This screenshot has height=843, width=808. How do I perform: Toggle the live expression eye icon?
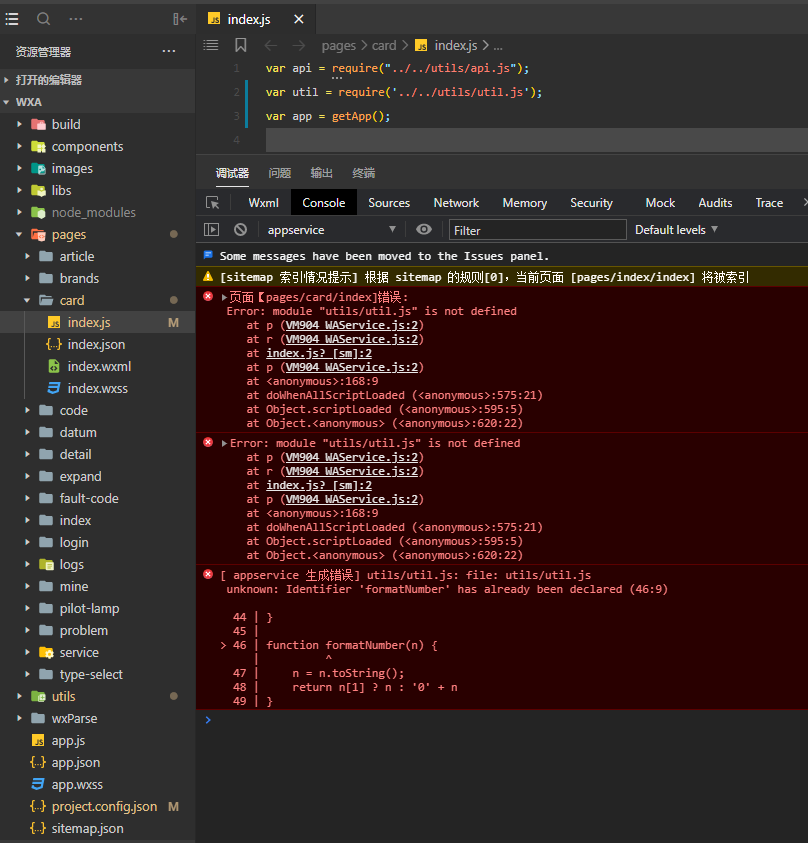pyautogui.click(x=424, y=230)
